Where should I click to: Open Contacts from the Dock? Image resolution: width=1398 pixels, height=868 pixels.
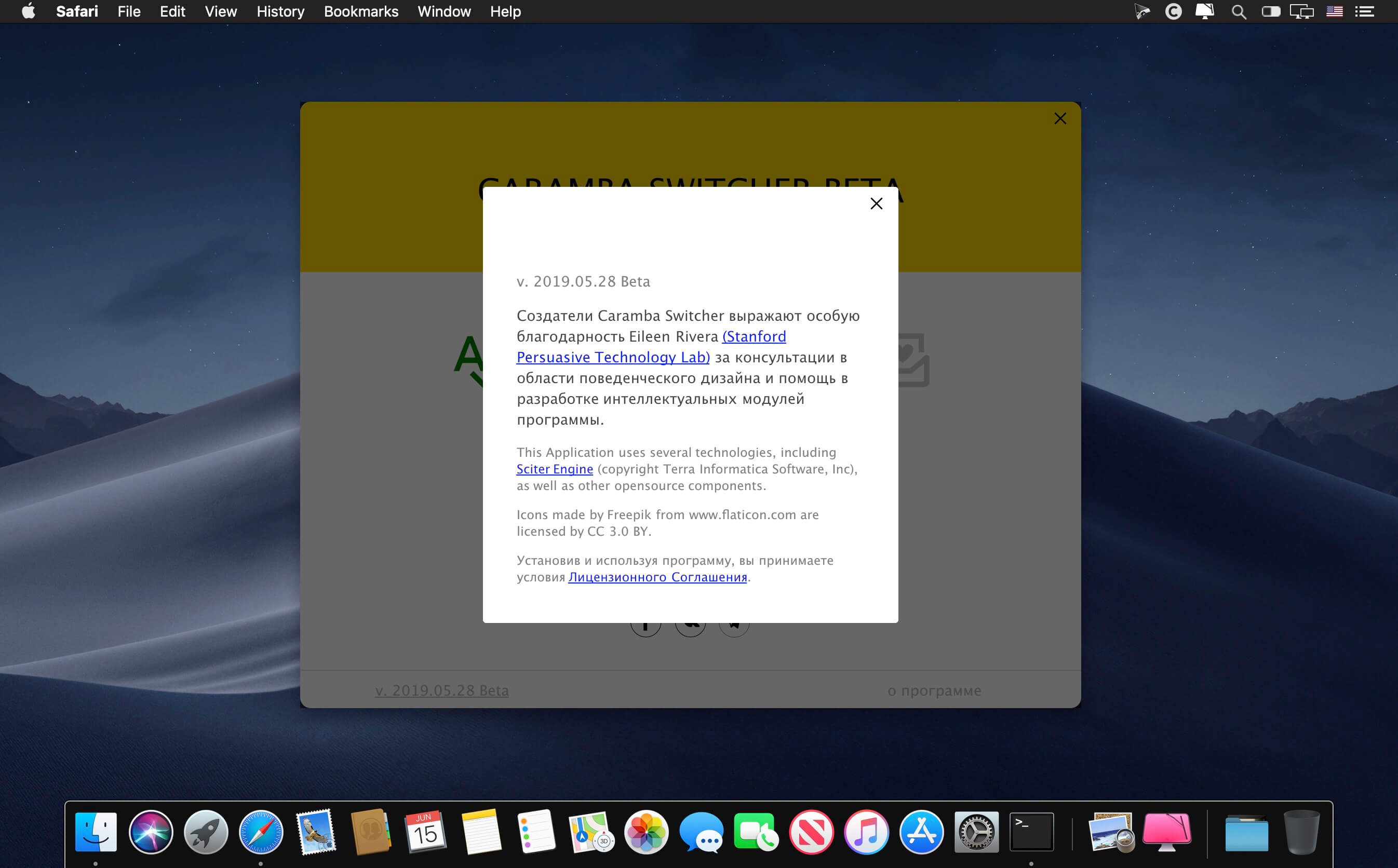pyautogui.click(x=371, y=832)
